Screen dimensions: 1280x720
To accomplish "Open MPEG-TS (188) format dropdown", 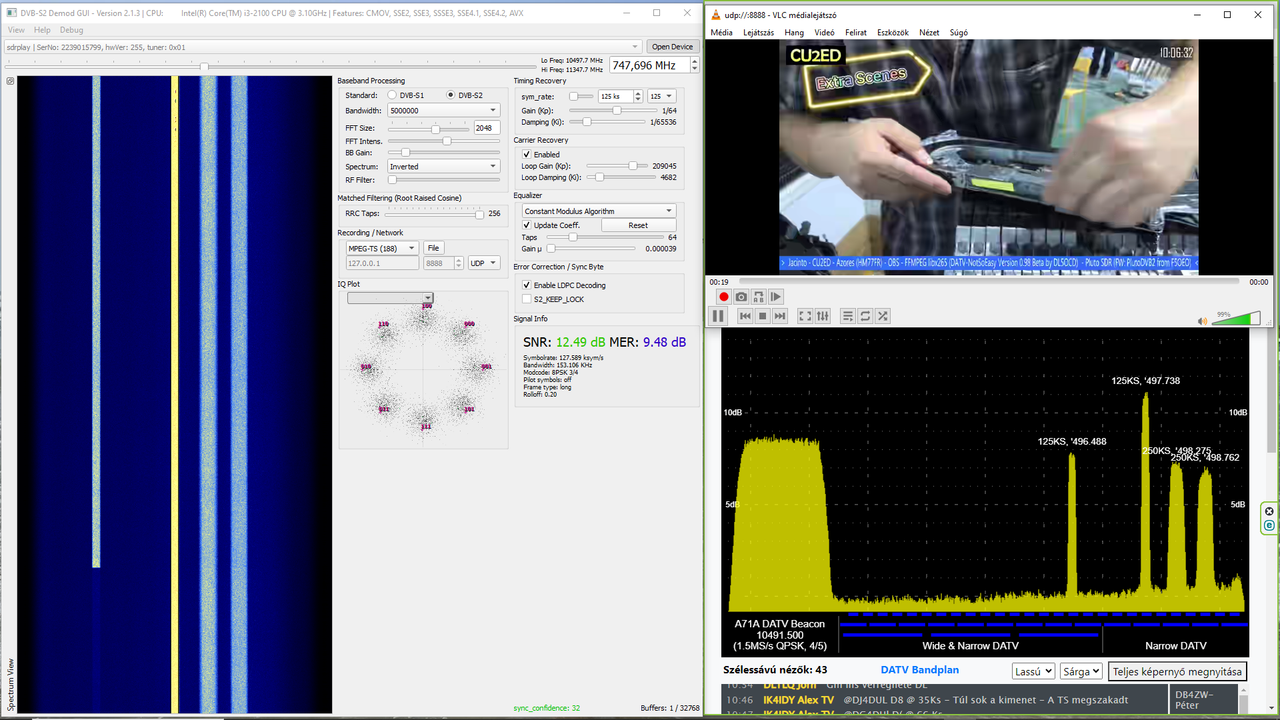I will [382, 248].
